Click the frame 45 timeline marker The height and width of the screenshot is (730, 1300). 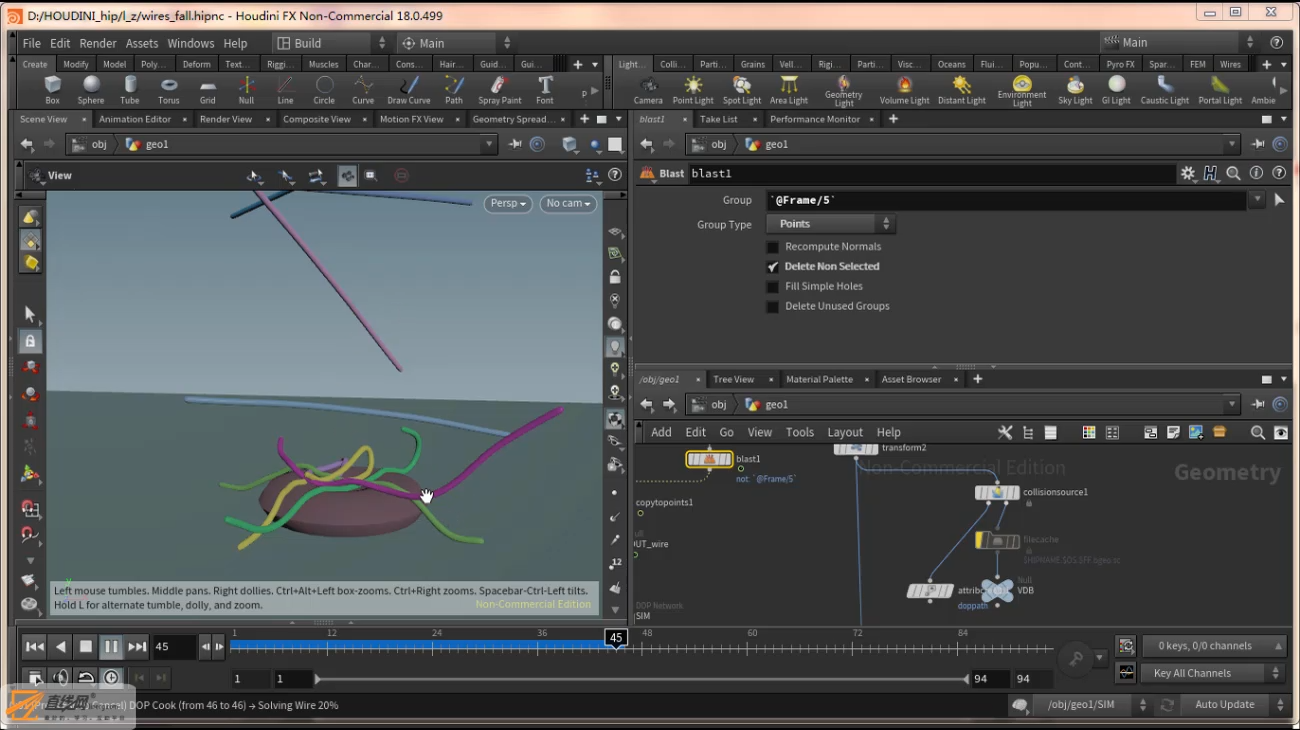(x=616, y=638)
